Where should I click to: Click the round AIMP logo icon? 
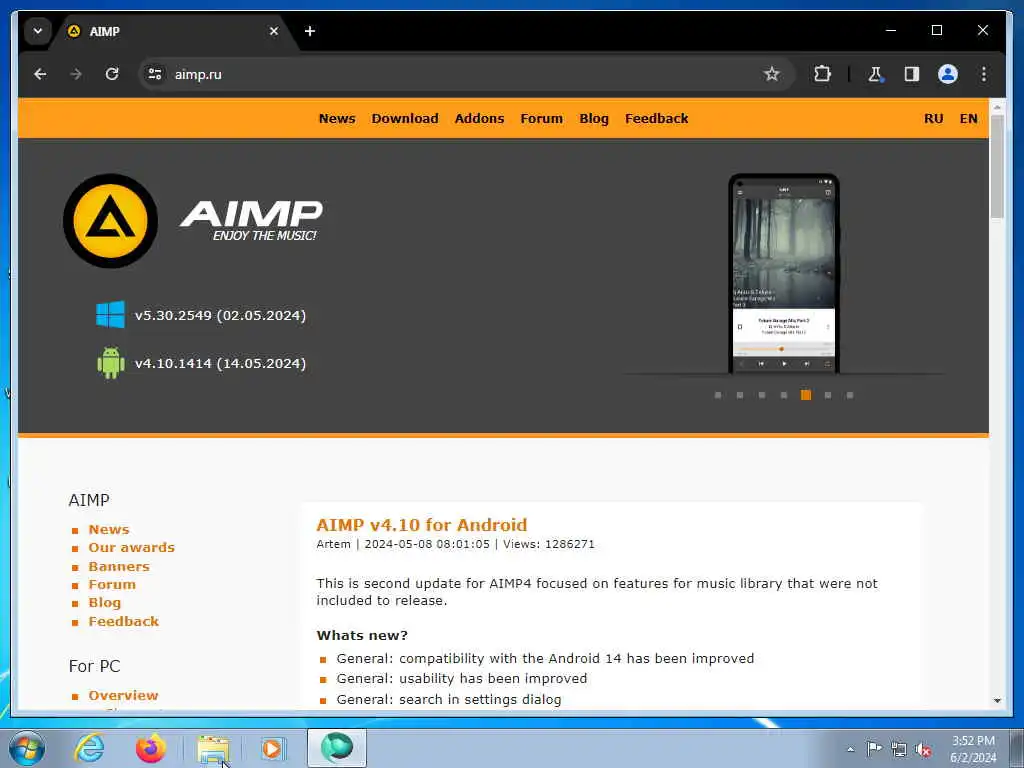(110, 221)
